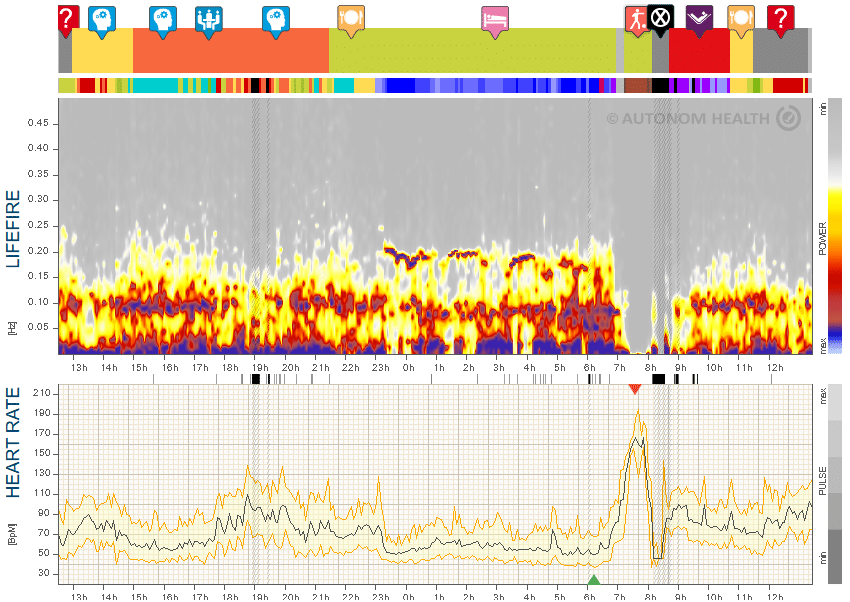The height and width of the screenshot is (602, 850).
Task: Select the gray segment under the final question mark
Action: tap(781, 50)
